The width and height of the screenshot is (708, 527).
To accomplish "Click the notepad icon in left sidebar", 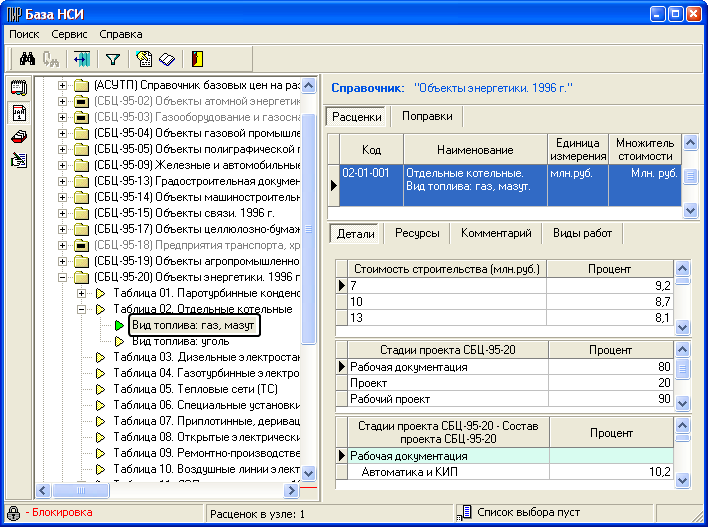I will (18, 88).
